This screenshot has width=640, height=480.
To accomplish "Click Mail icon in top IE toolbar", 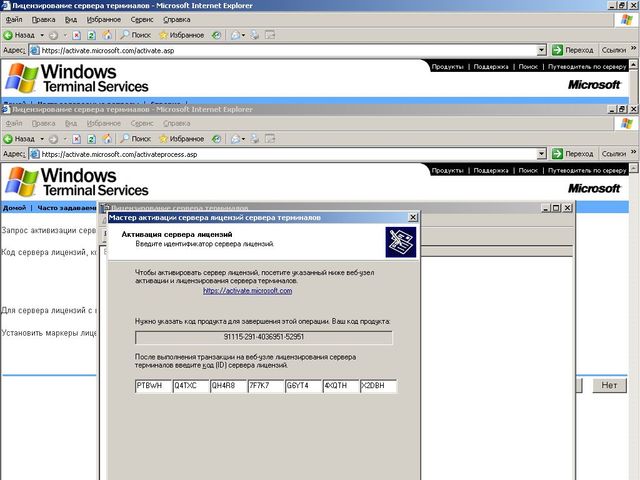I will click(x=235, y=35).
